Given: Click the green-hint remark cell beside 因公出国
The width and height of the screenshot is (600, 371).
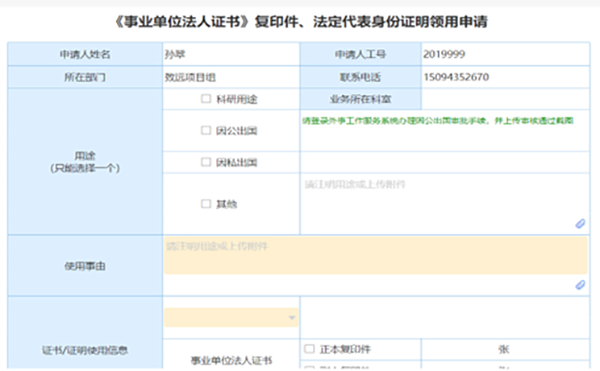Looking at the screenshot, I should click(445, 130).
